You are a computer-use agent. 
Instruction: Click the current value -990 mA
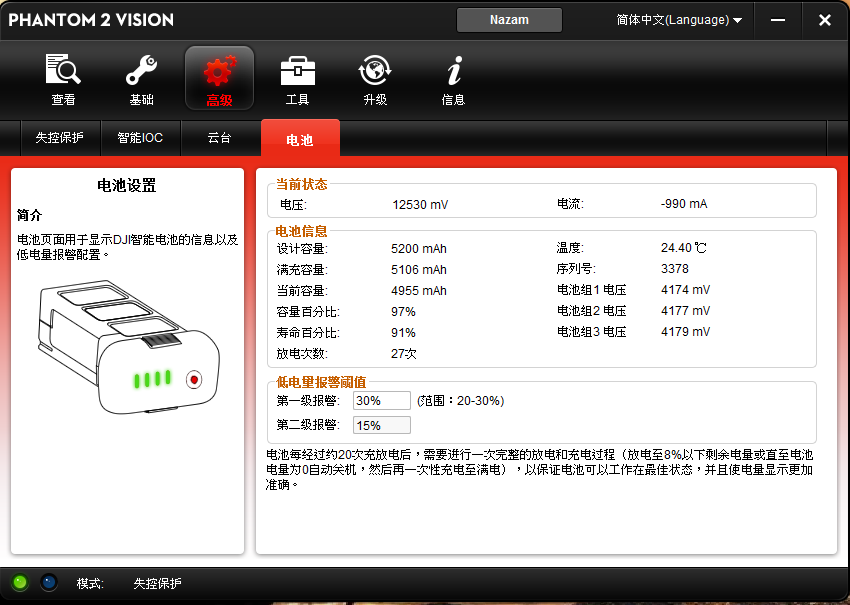coord(684,204)
